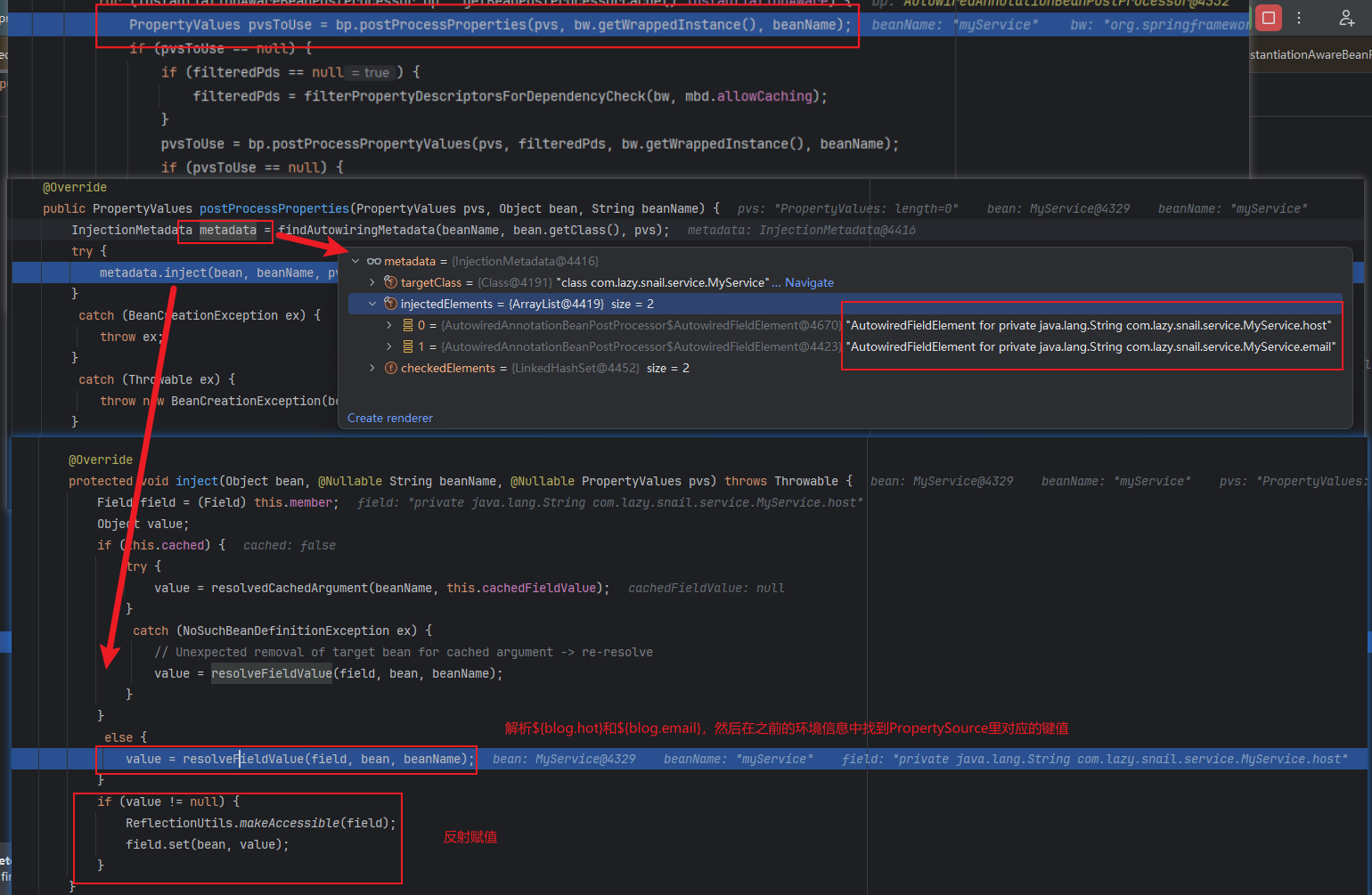The image size is (1372, 895).
Task: Click the ReflectionUtils.makeAccessible(field) line
Action: click(x=260, y=823)
